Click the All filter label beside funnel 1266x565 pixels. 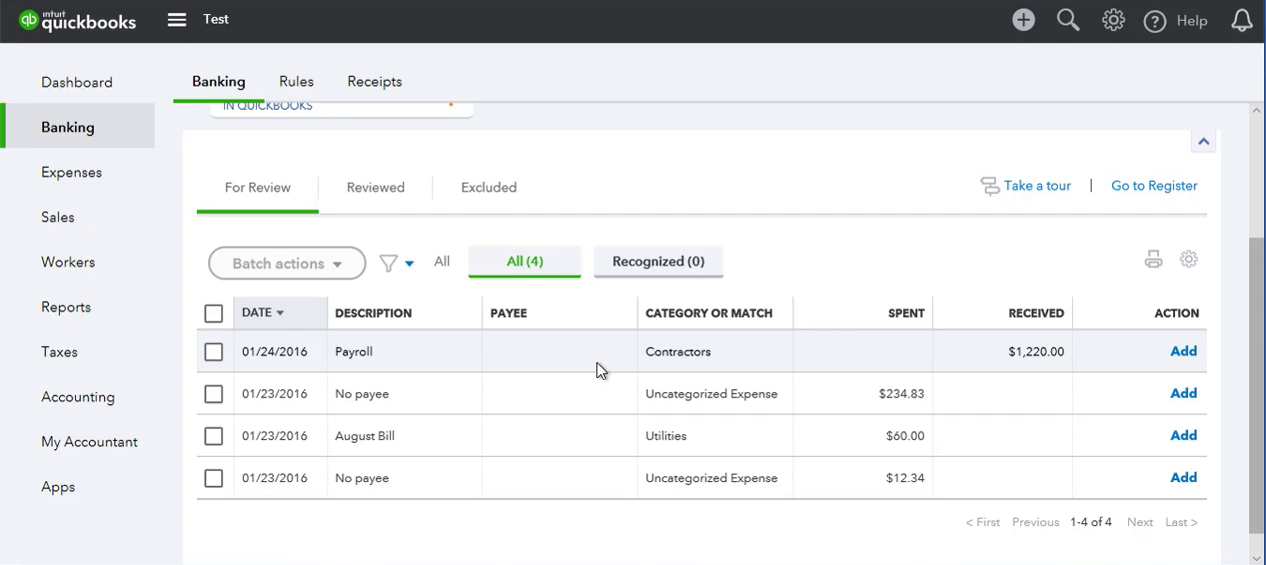(442, 261)
